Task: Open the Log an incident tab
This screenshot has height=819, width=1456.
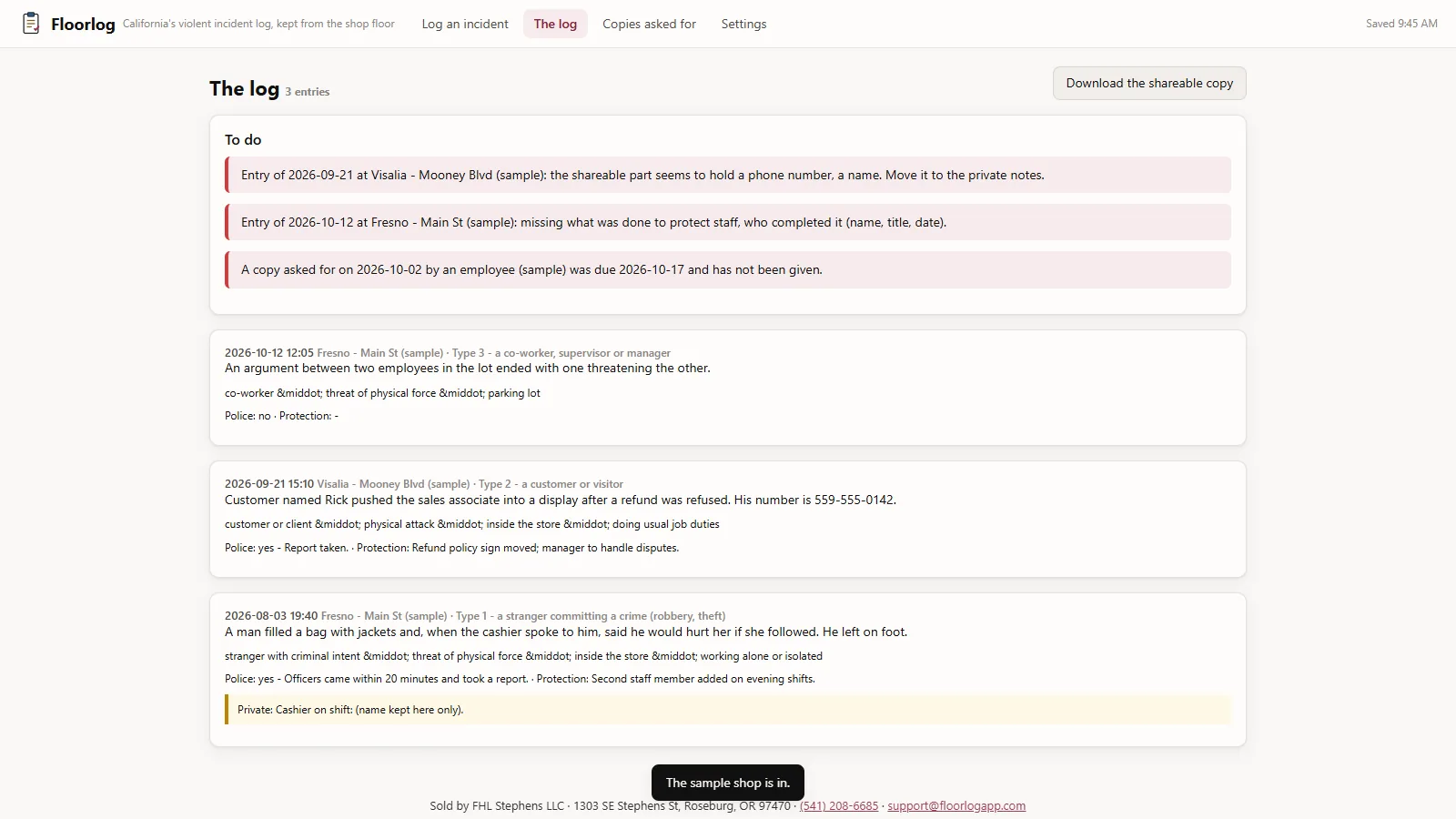Action: [465, 24]
